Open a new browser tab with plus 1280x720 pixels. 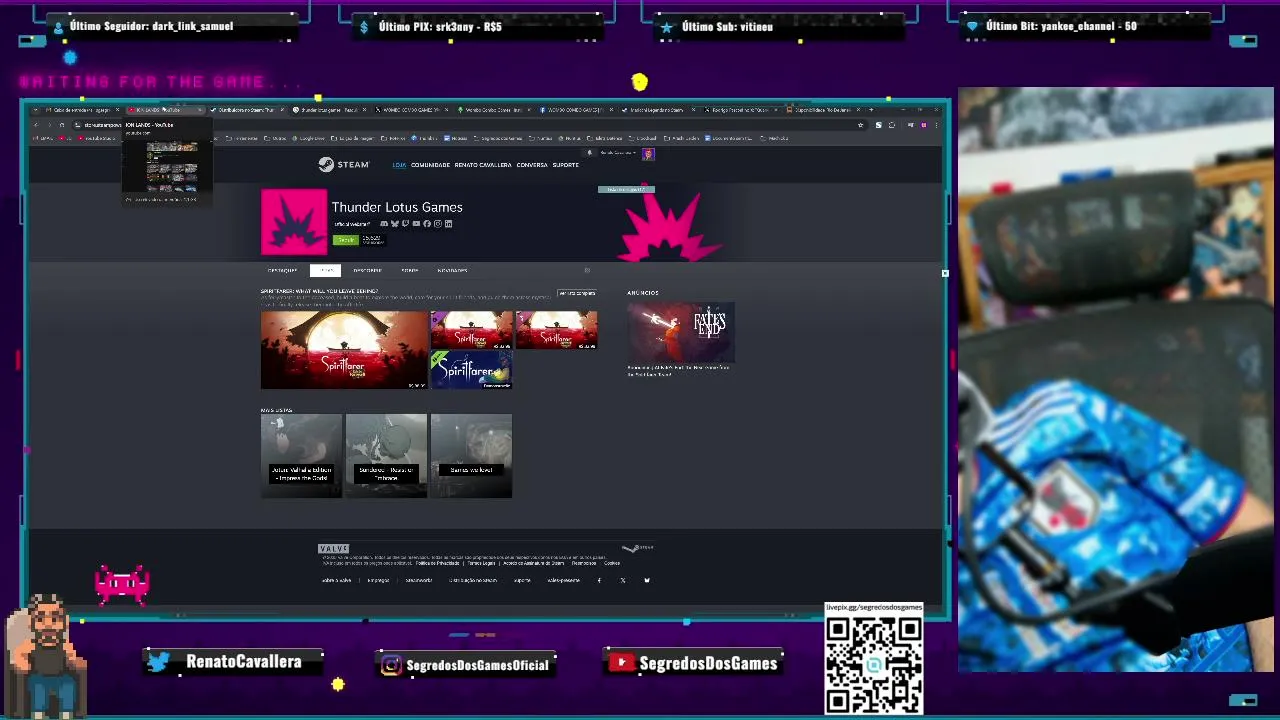[871, 110]
